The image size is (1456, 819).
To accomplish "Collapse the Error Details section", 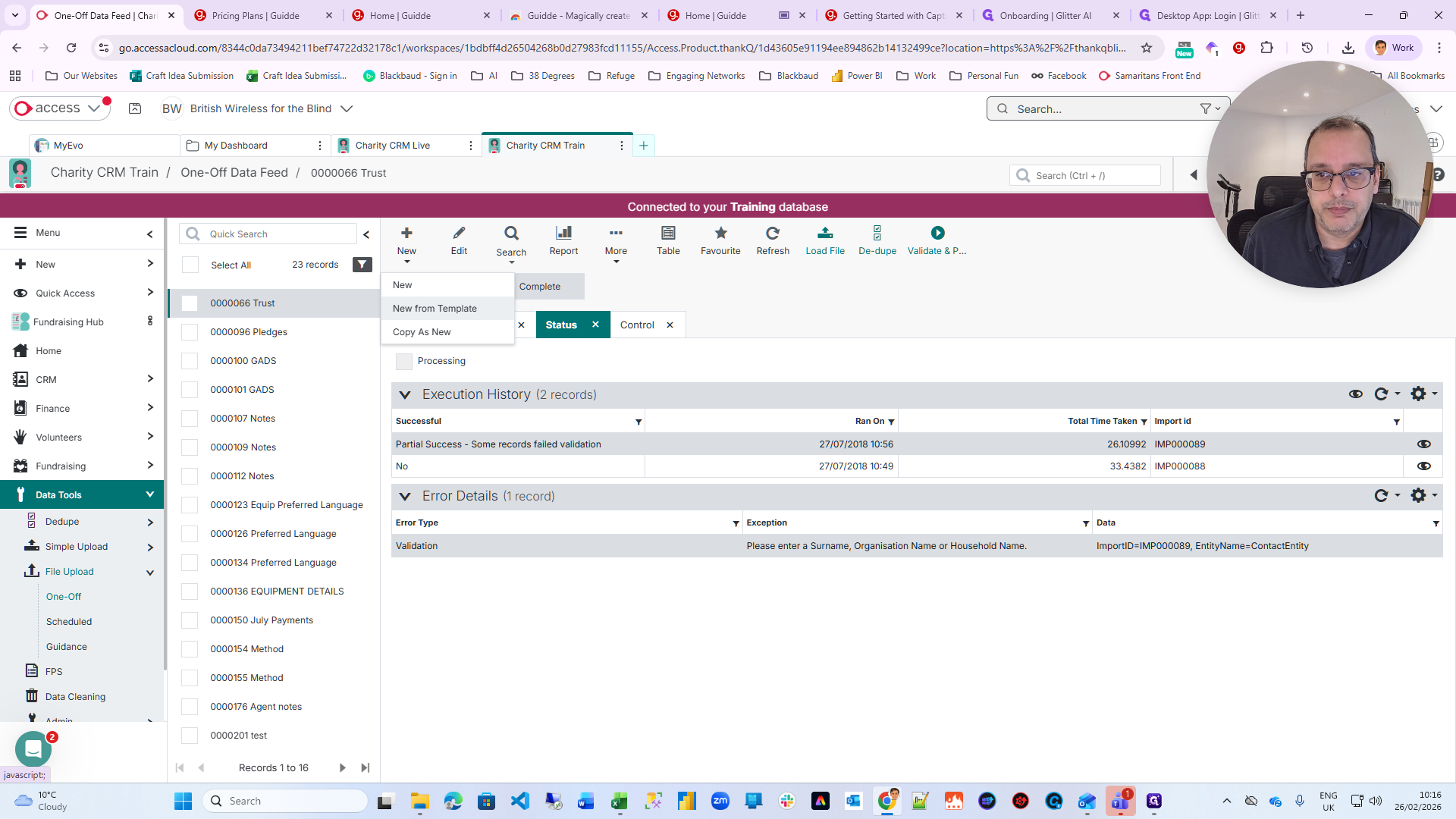I will pos(405,497).
